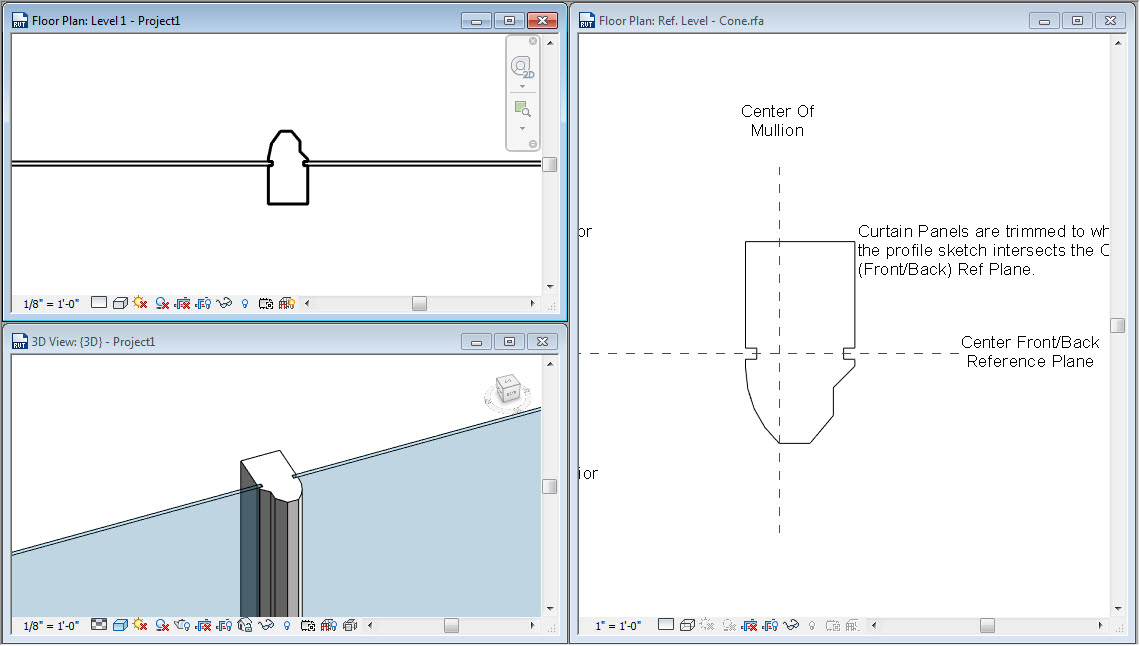This screenshot has height=646, width=1140.
Task: Open Visual Style in Cone.rfa view bar
Action: point(687,625)
